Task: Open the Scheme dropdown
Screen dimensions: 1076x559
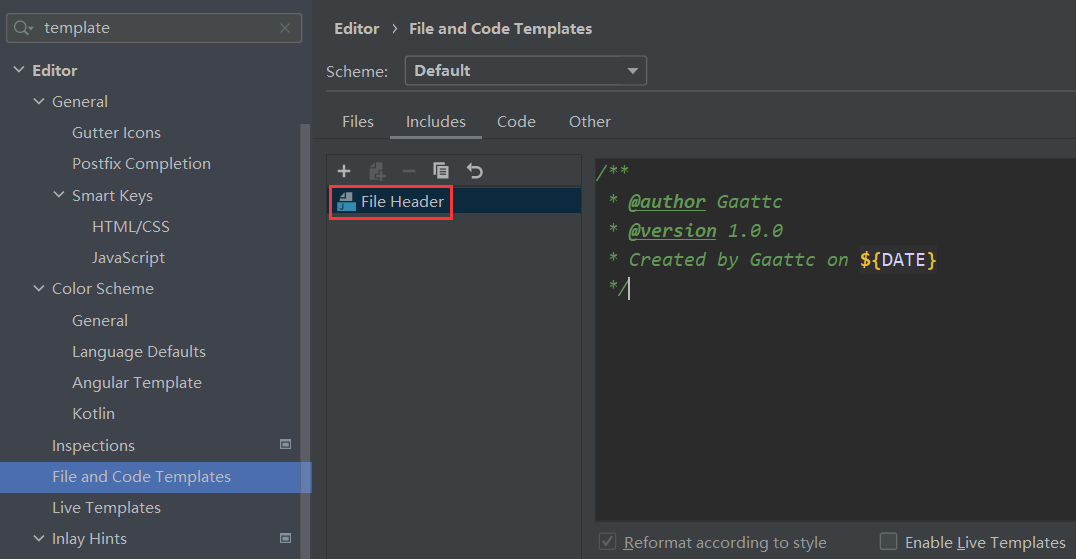Action: [x=526, y=71]
